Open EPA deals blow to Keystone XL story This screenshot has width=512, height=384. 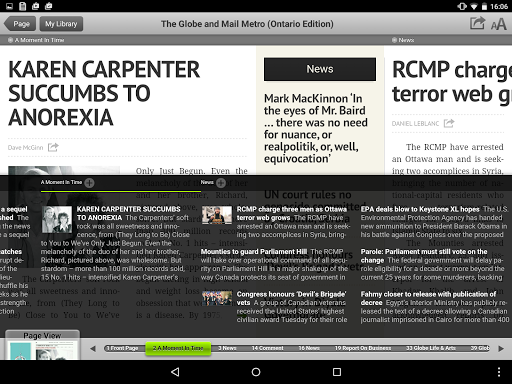tap(434, 222)
